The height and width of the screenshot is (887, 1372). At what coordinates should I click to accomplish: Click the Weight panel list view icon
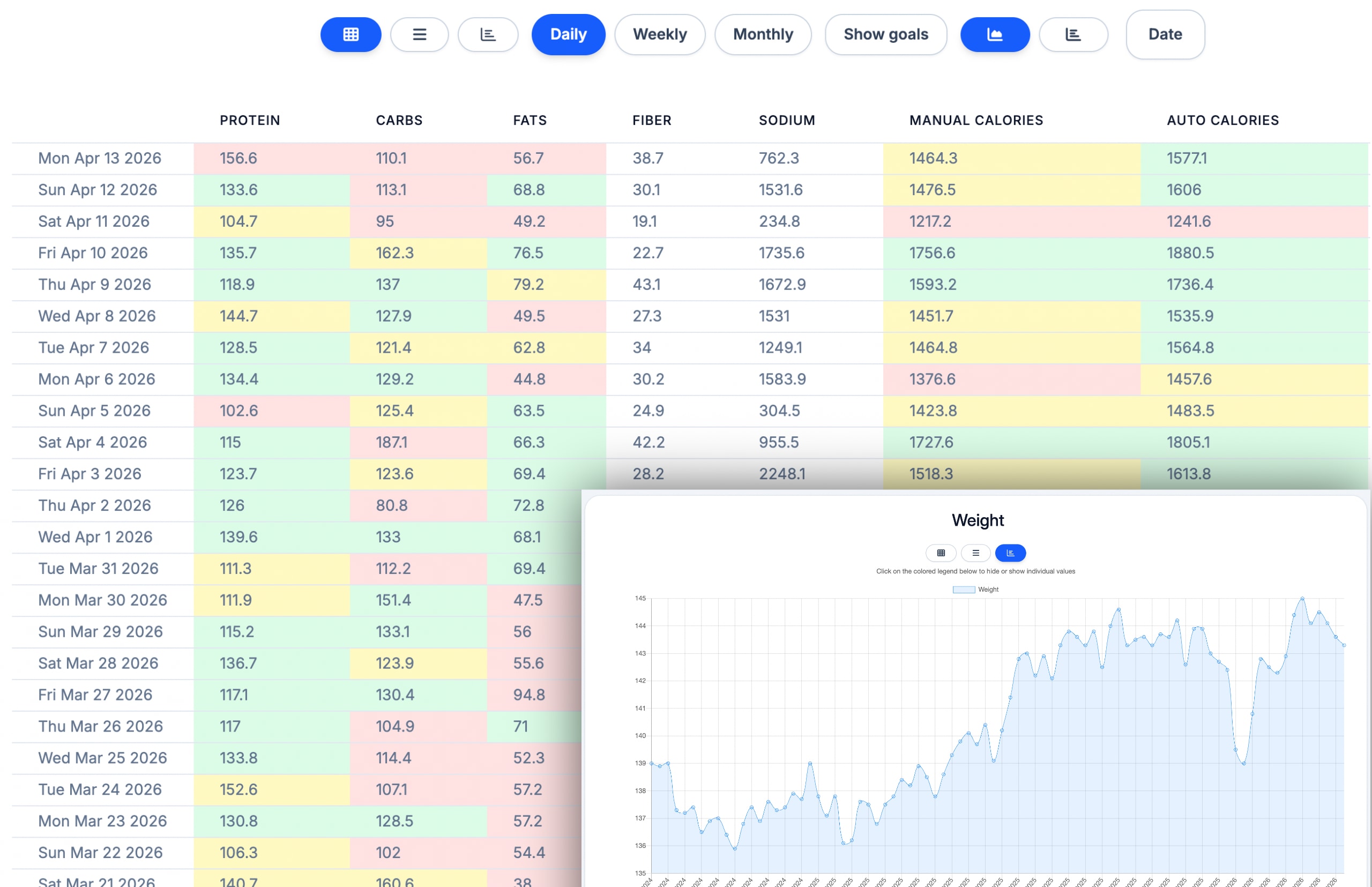[x=975, y=553]
